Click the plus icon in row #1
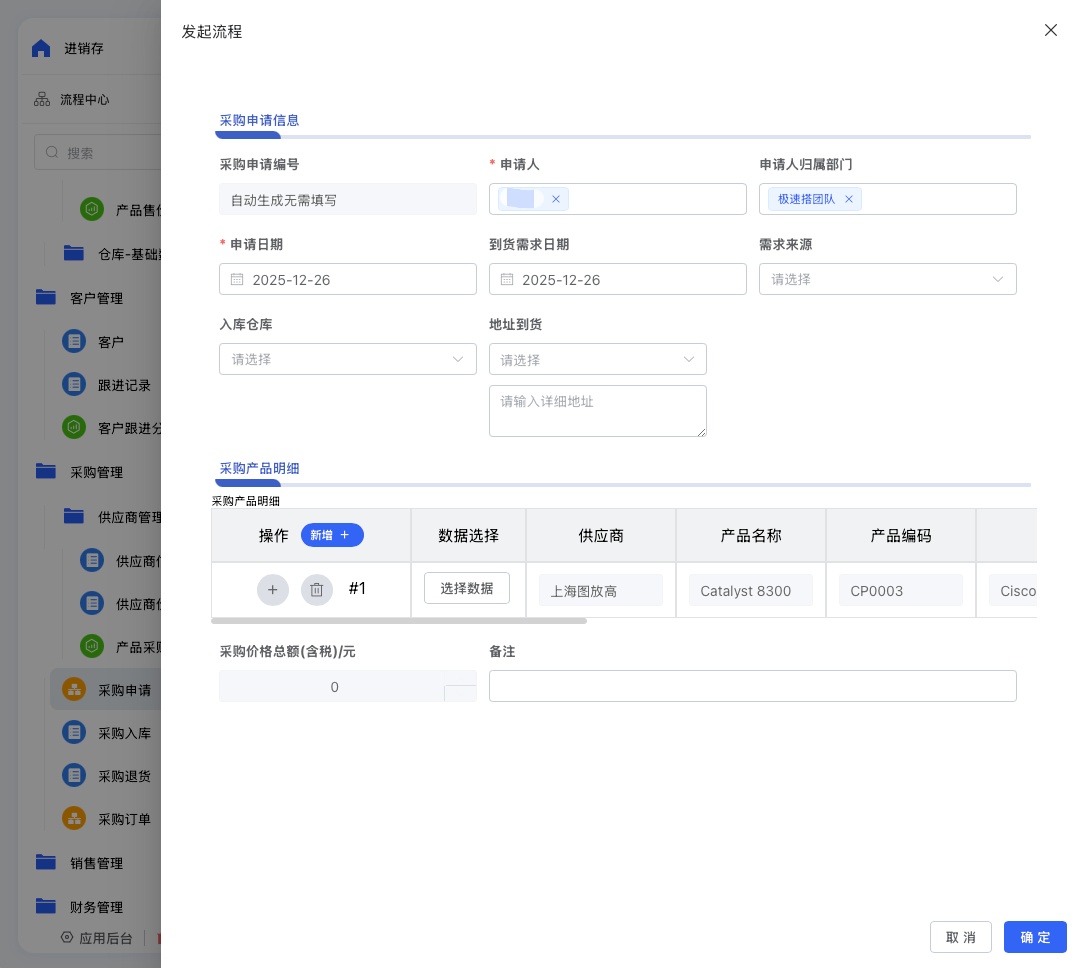This screenshot has width=1075, height=968. pos(272,590)
